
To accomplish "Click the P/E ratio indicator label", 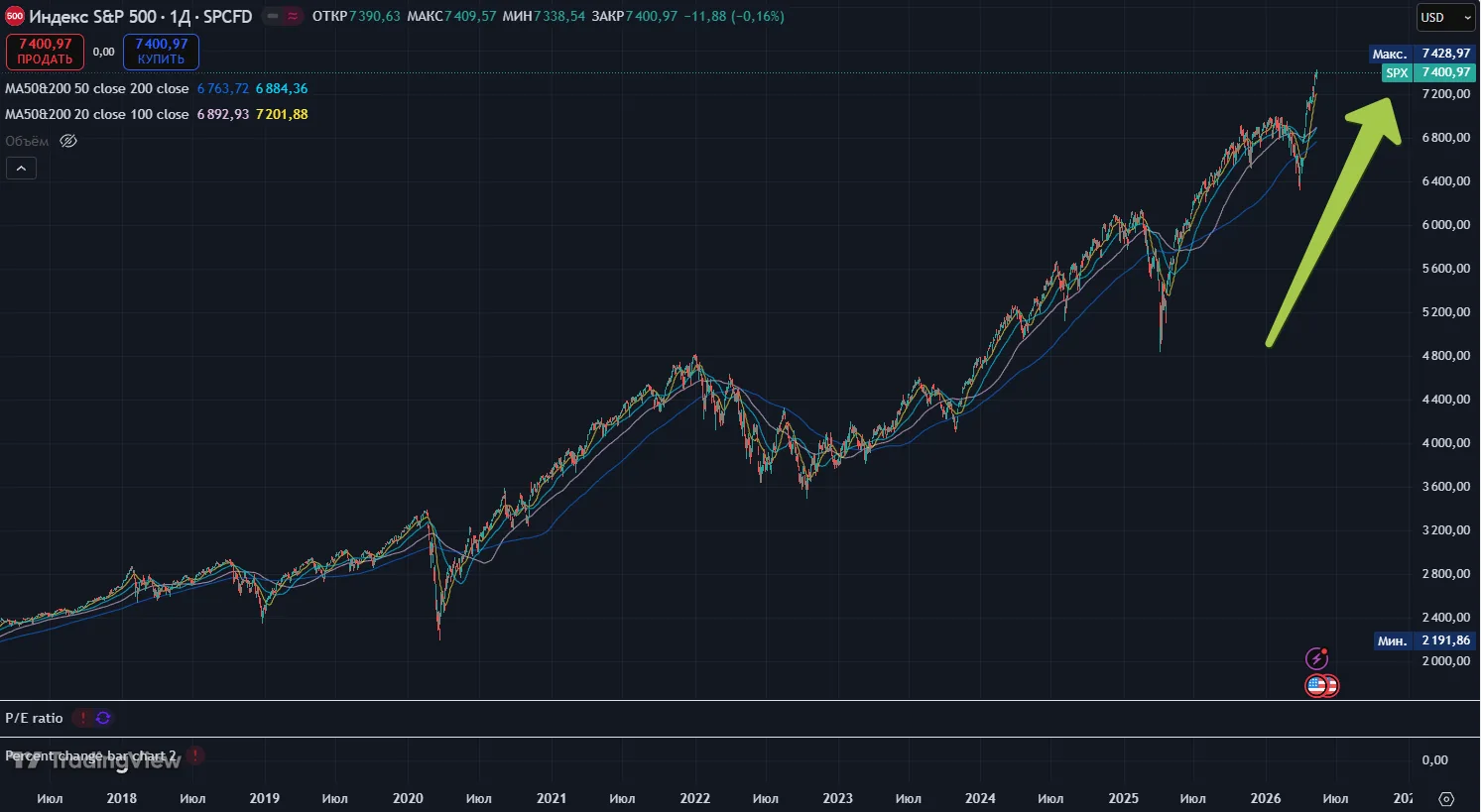I will pyautogui.click(x=34, y=718).
